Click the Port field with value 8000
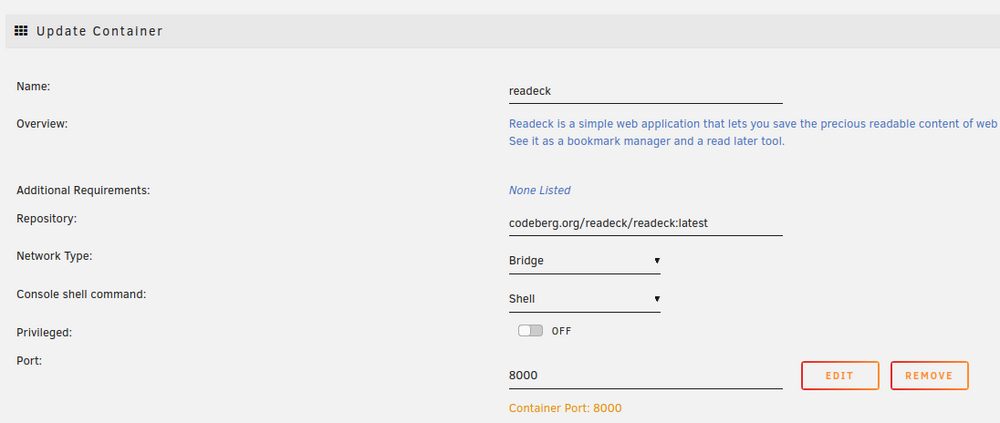 tap(645, 376)
